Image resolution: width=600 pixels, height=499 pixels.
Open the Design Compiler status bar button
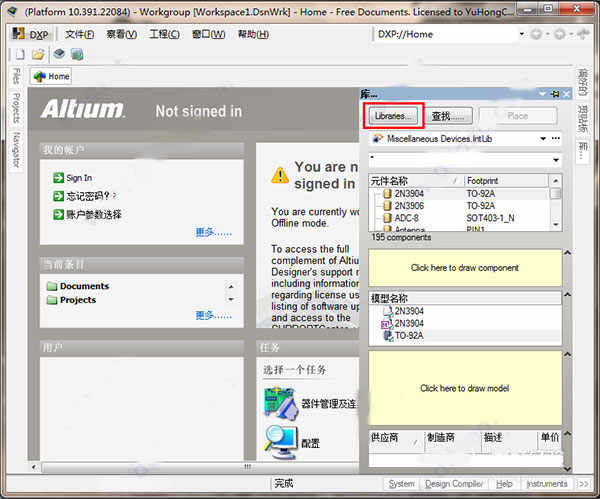pyautogui.click(x=454, y=484)
